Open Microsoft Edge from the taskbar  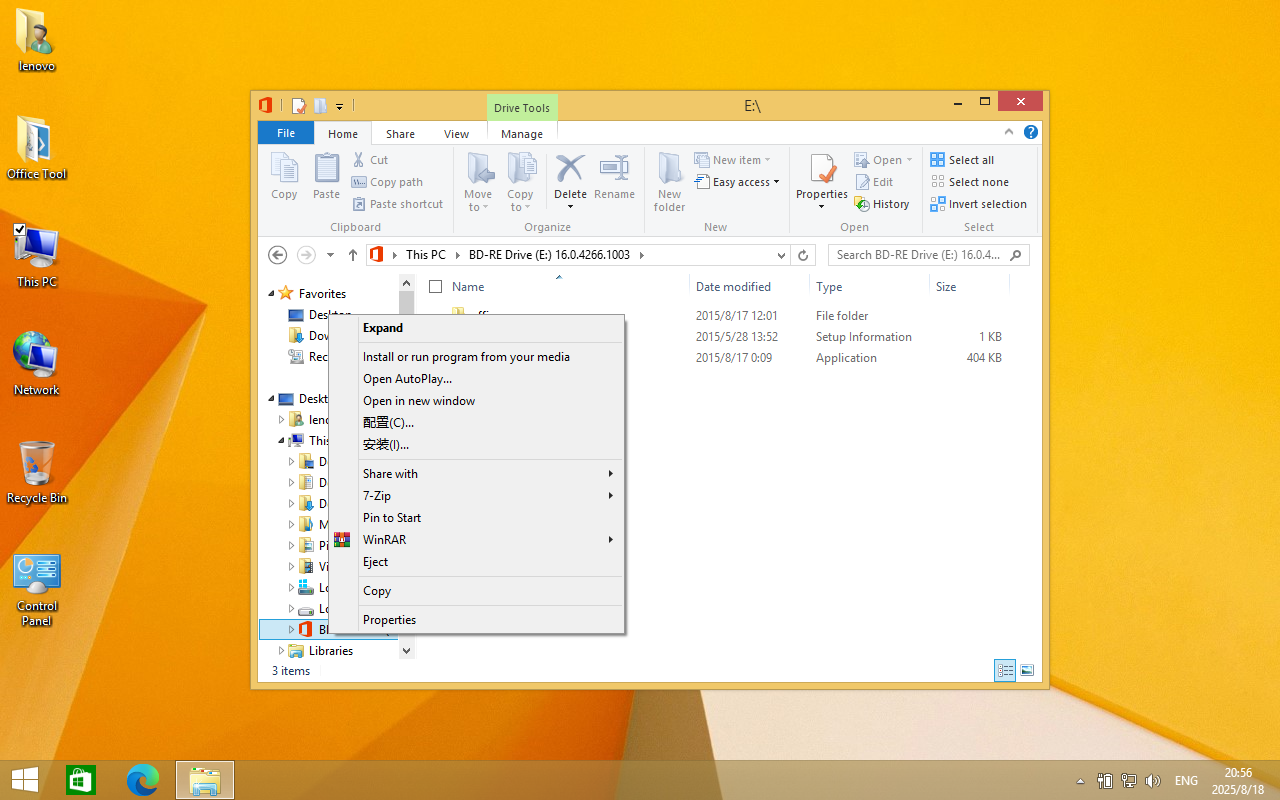[143, 780]
